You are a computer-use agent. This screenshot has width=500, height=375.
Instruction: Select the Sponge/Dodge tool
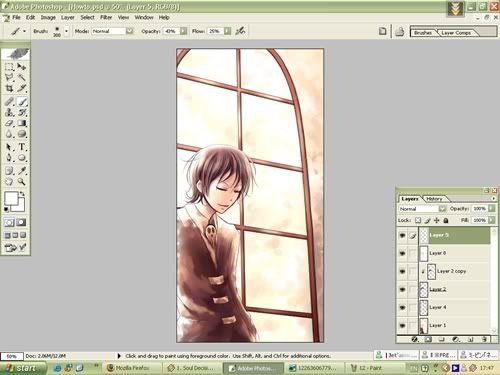(x=22, y=134)
